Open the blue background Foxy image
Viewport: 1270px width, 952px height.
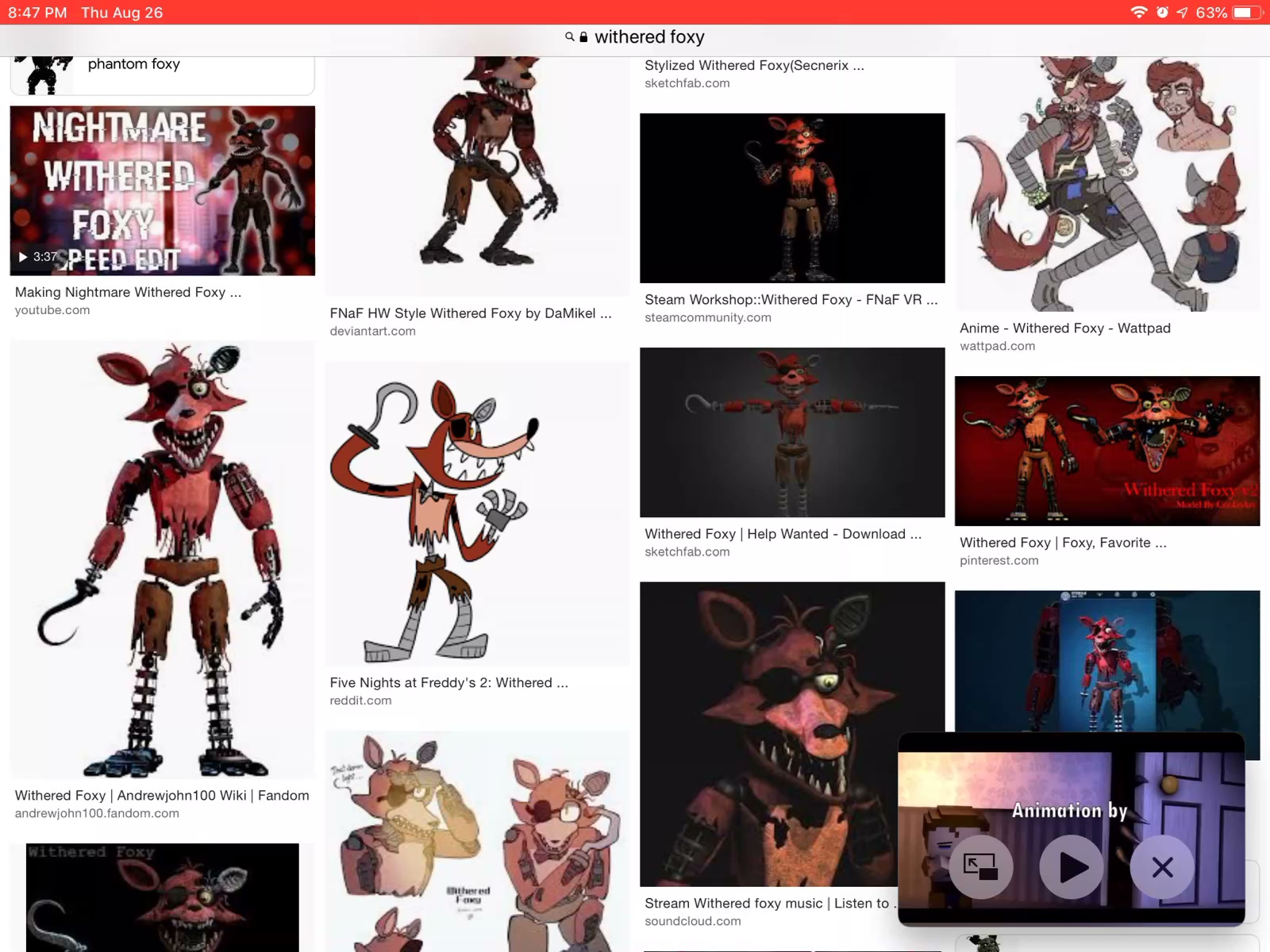(1106, 658)
